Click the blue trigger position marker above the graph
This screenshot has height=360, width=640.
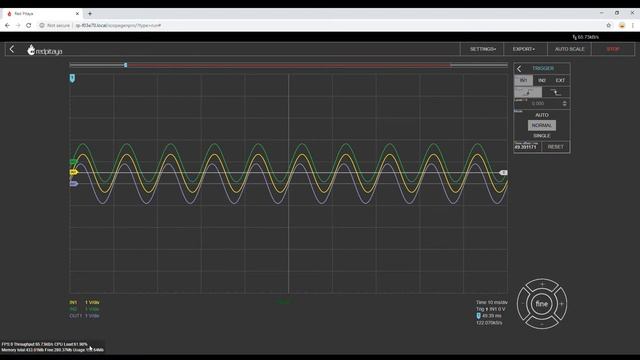pos(72,78)
